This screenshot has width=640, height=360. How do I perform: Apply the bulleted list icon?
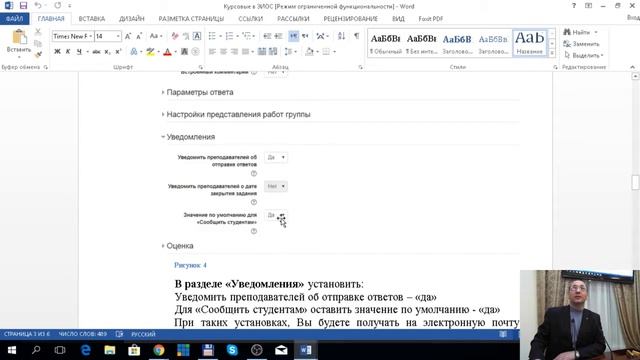212,36
